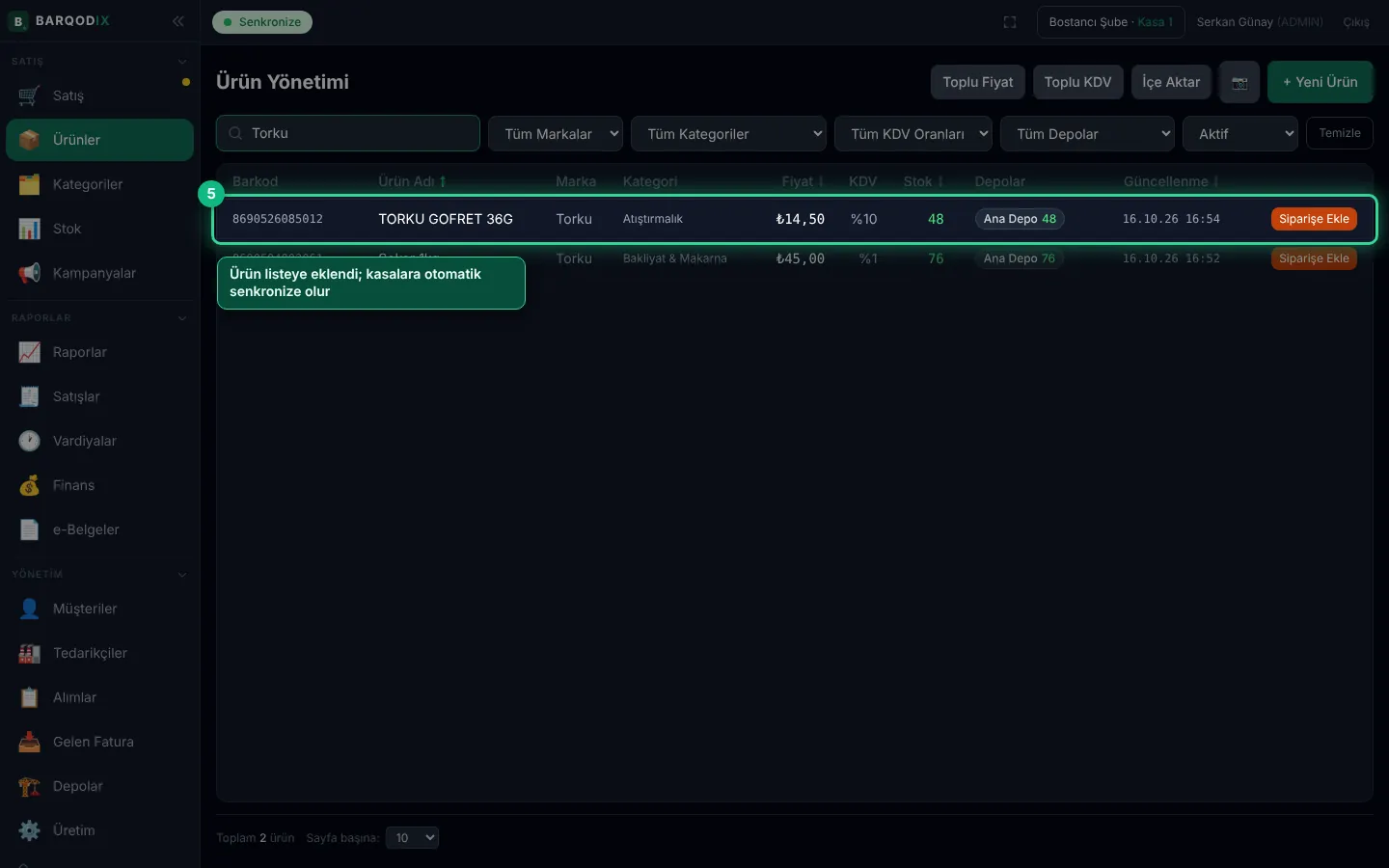This screenshot has width=1389, height=868.
Task: Open the Kampanyalar megaphone icon
Action: click(30, 273)
